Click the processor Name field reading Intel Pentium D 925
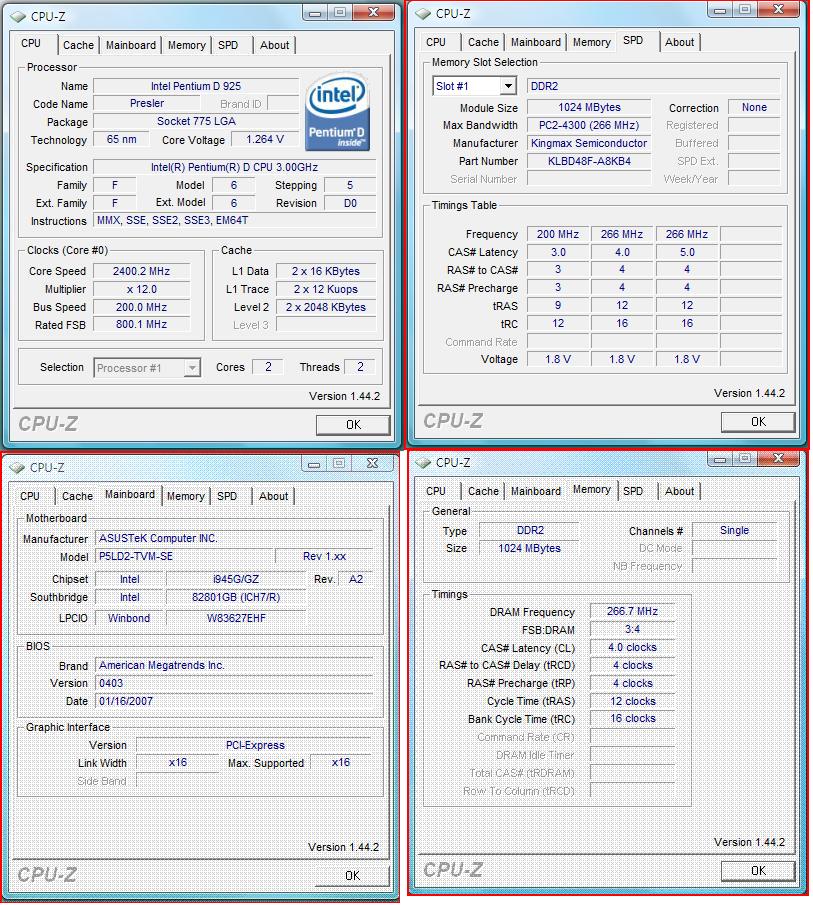 (196, 86)
